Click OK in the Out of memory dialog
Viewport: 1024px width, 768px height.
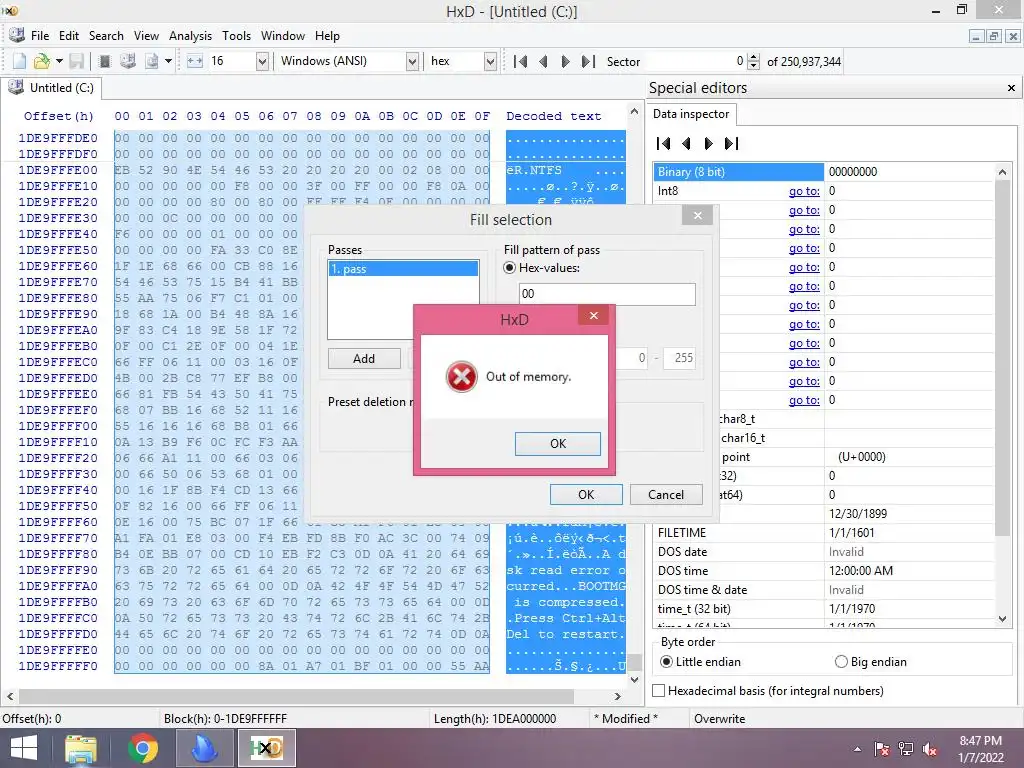(558, 443)
